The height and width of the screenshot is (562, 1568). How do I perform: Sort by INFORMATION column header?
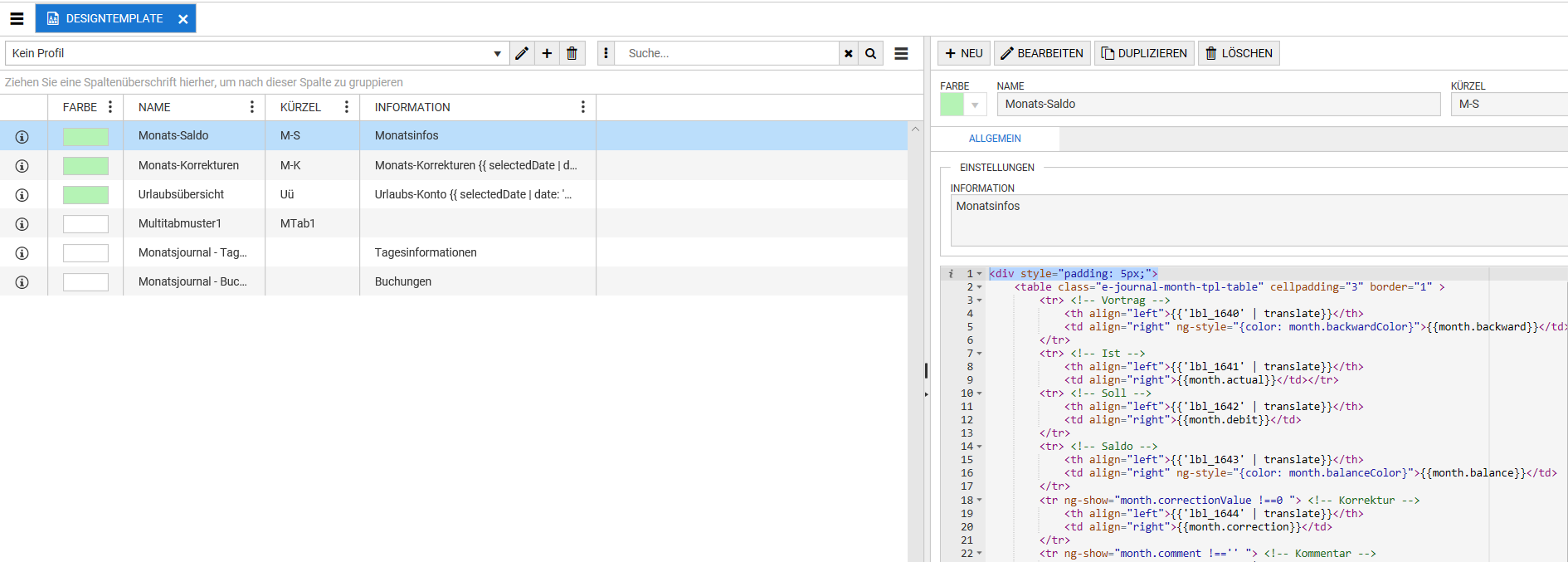pos(412,107)
